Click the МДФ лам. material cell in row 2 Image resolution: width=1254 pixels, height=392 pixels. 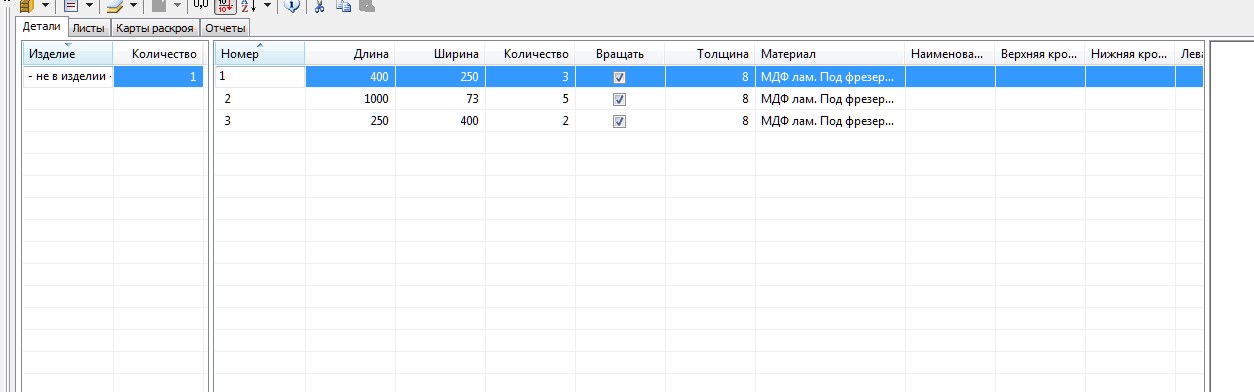(830, 99)
